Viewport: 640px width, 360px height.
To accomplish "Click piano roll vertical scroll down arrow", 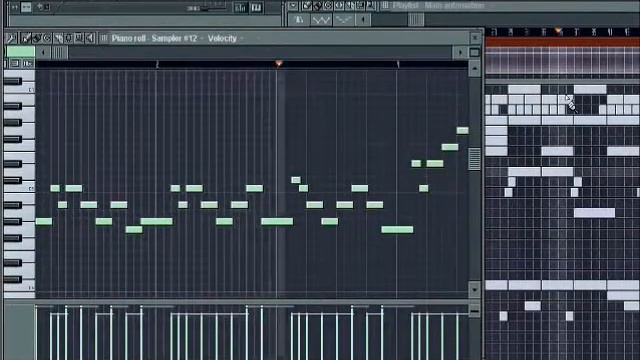I will tap(474, 289).
